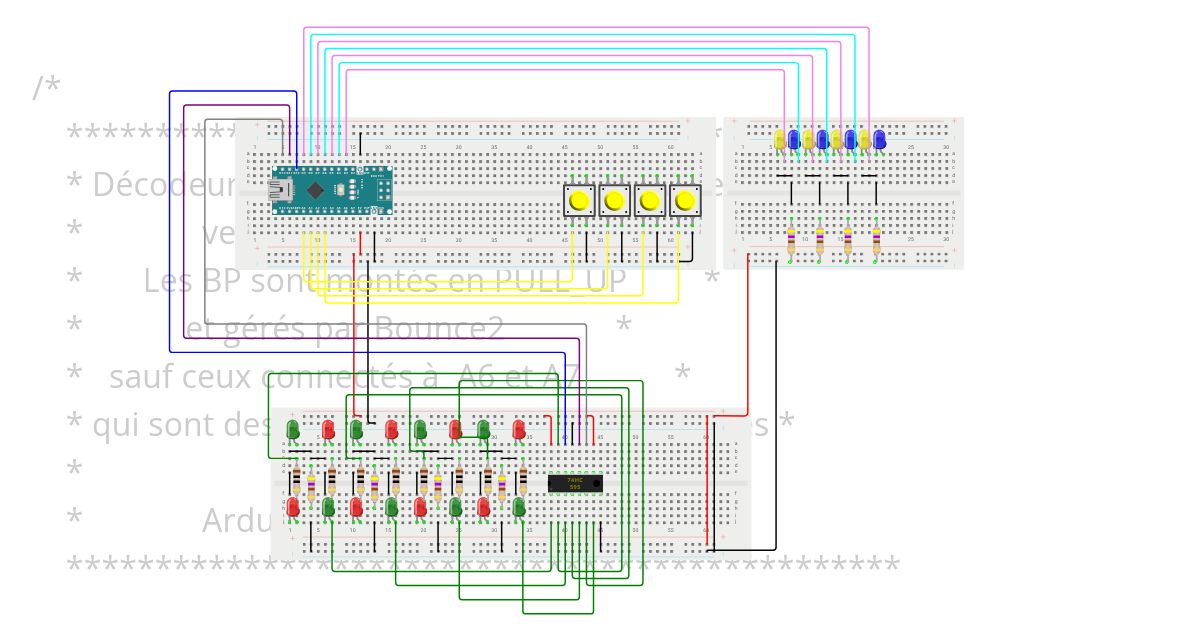The height and width of the screenshot is (630, 1200).
Task: Select the Arduino Nano board
Action: [x=332, y=191]
